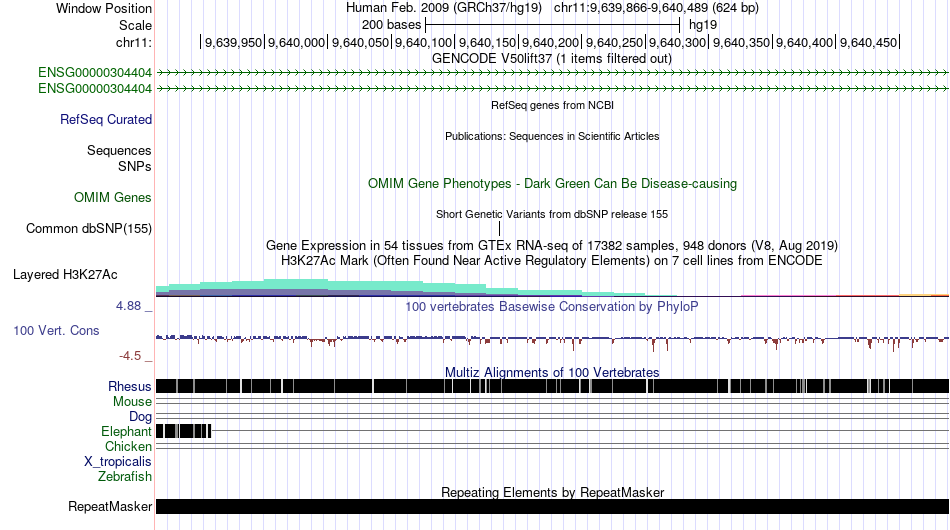
Task: Click the Zebrafish alignment label
Action: (x=125, y=477)
